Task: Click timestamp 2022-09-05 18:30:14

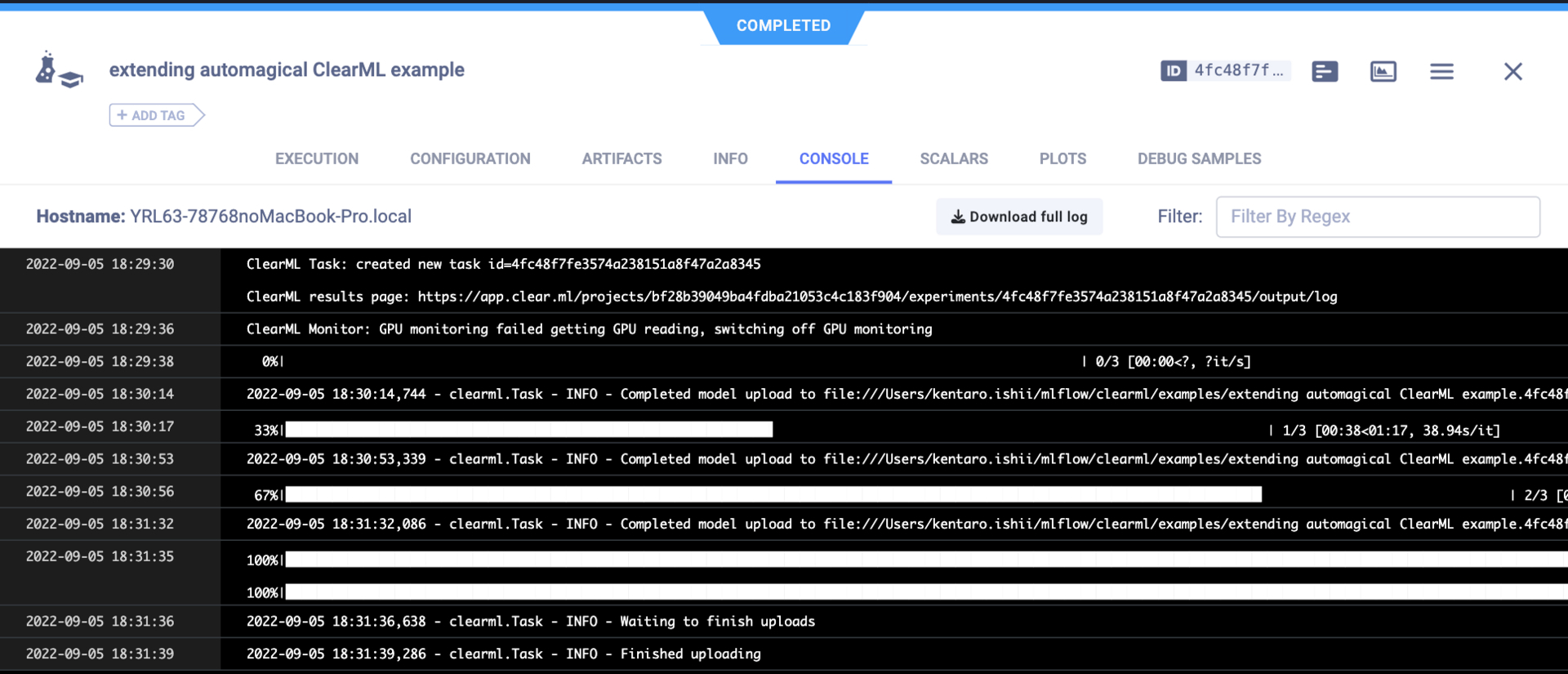Action: (x=100, y=394)
